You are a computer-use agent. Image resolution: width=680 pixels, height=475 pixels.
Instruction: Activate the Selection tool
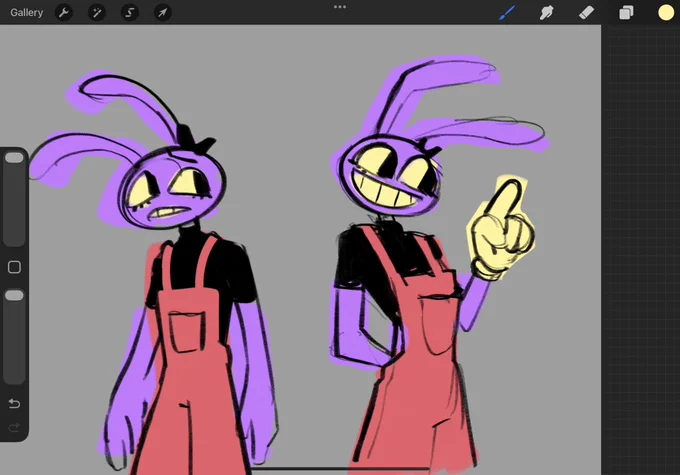point(130,13)
